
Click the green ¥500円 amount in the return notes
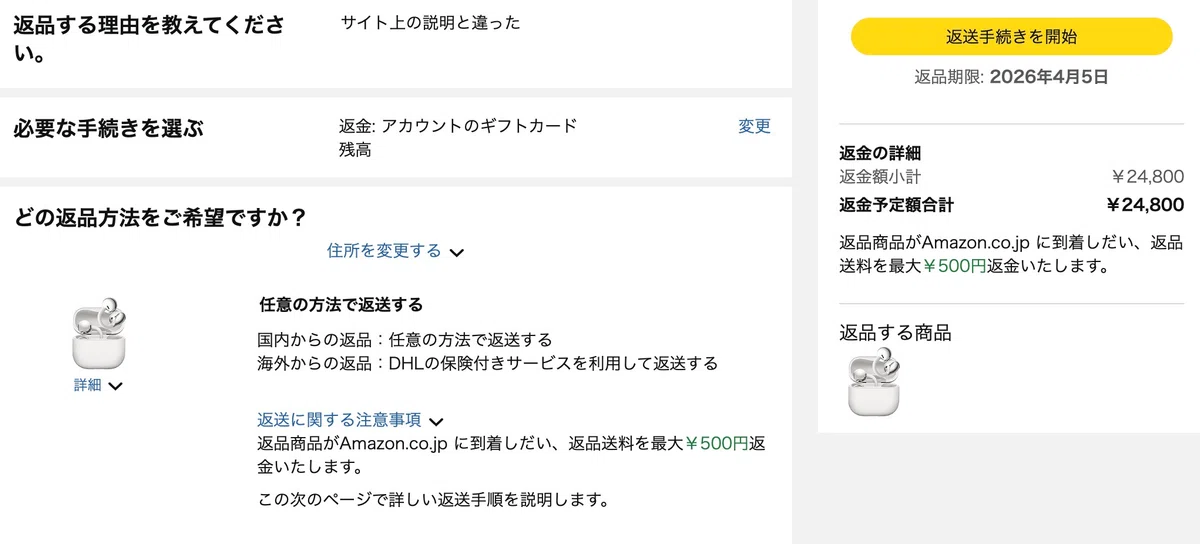click(716, 444)
